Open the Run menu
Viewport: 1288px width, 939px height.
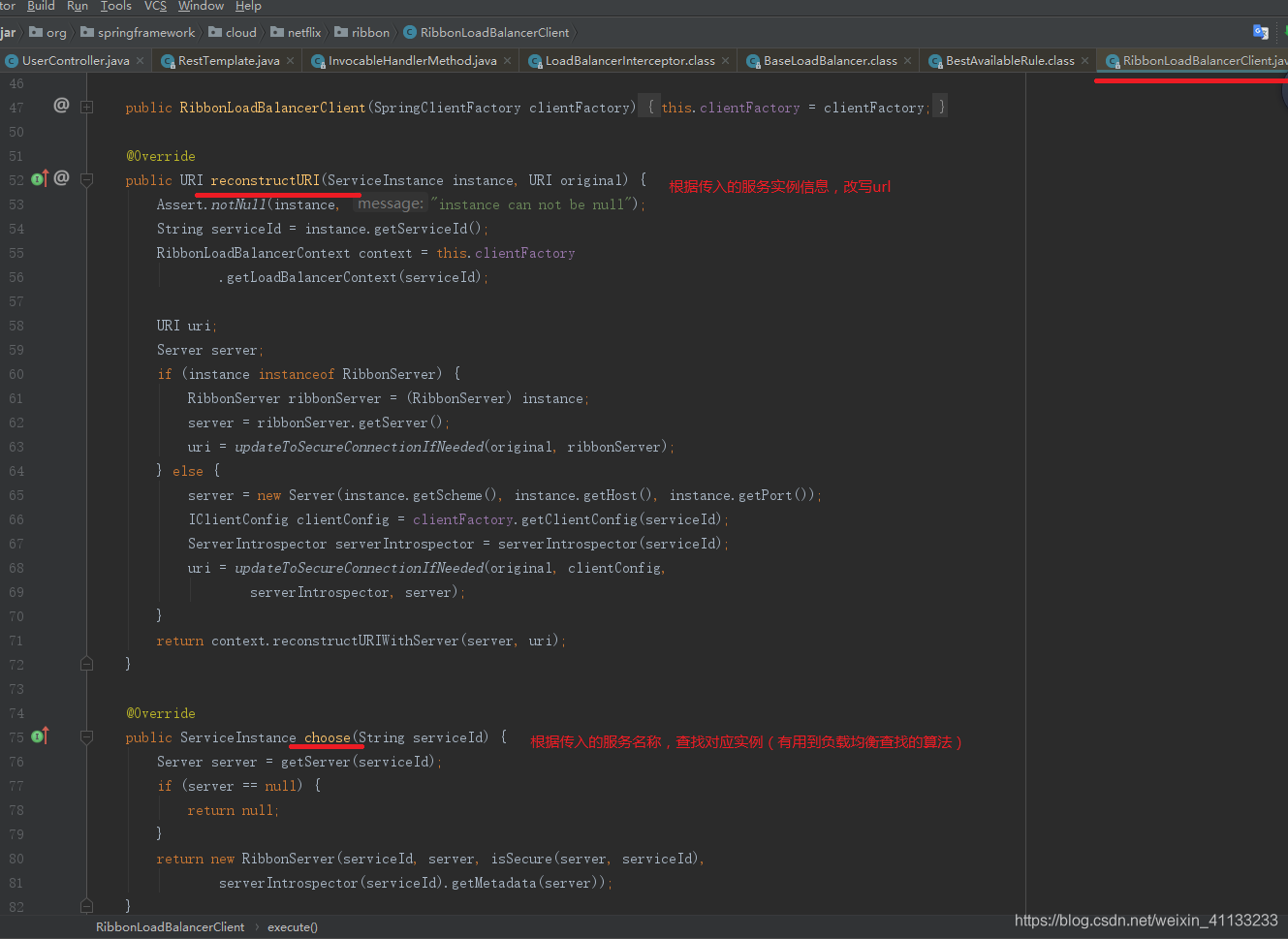(78, 6)
